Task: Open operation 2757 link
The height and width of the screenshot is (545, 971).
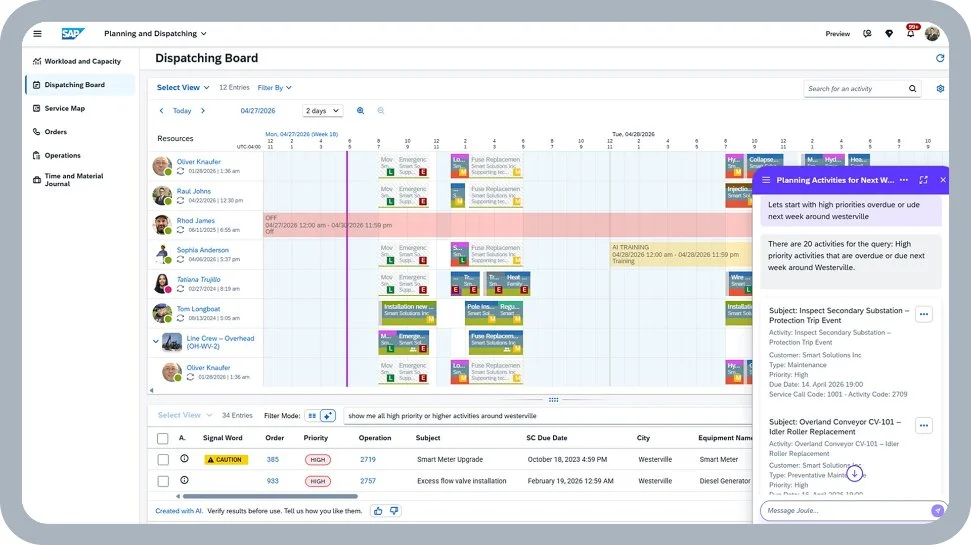Action: pyautogui.click(x=368, y=481)
